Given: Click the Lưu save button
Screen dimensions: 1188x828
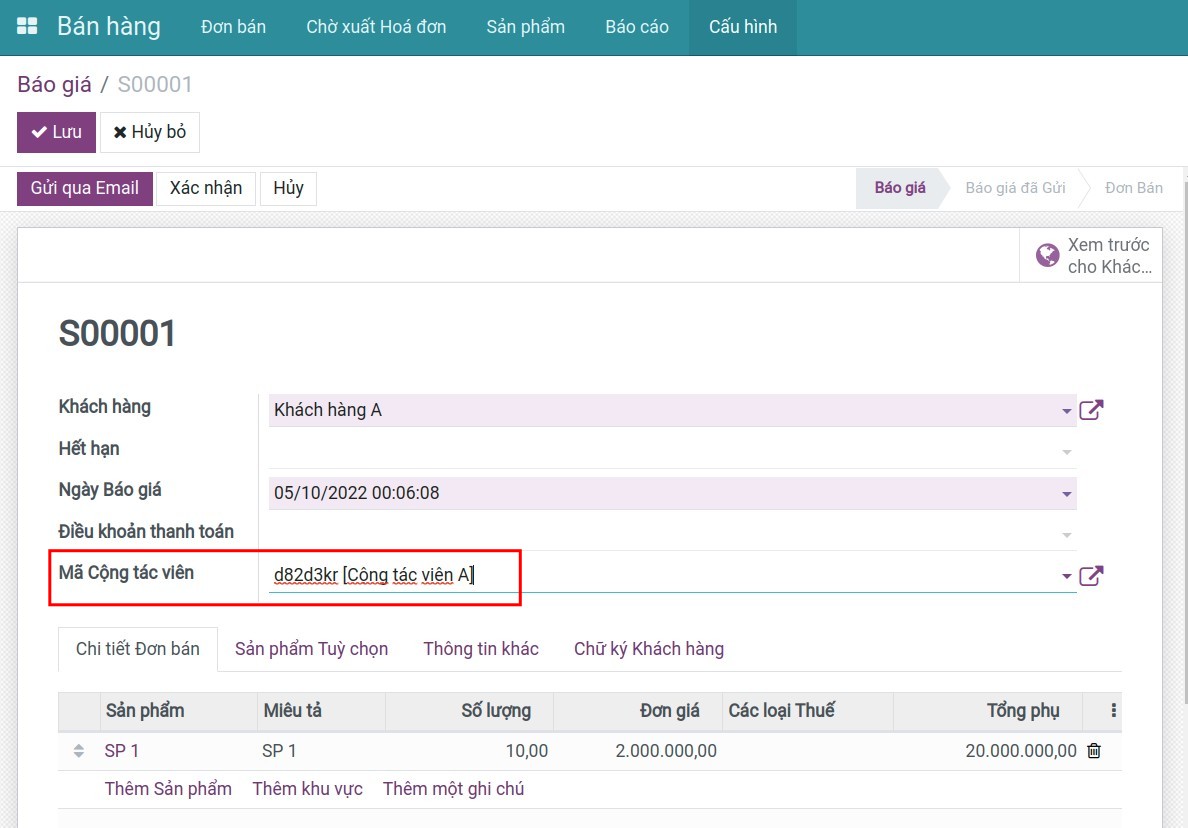Looking at the screenshot, I should coord(56,132).
